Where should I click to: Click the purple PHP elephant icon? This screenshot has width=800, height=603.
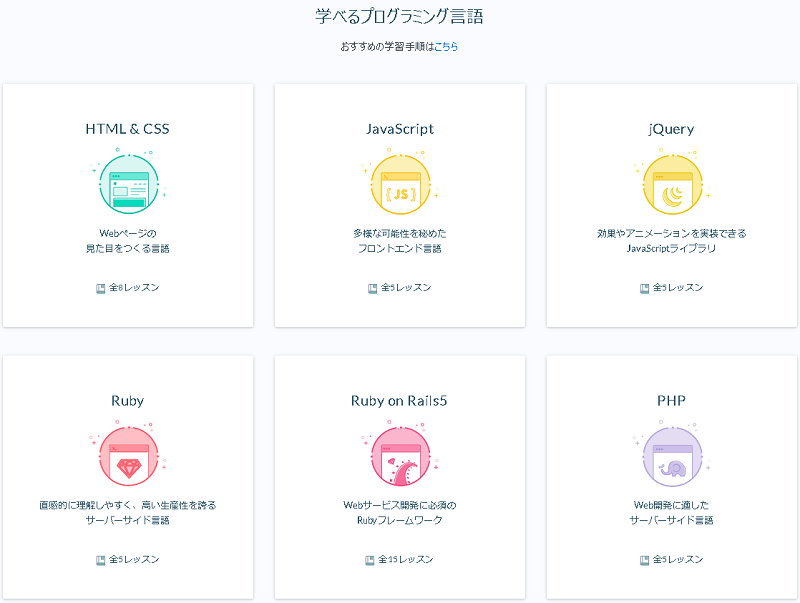[x=672, y=456]
